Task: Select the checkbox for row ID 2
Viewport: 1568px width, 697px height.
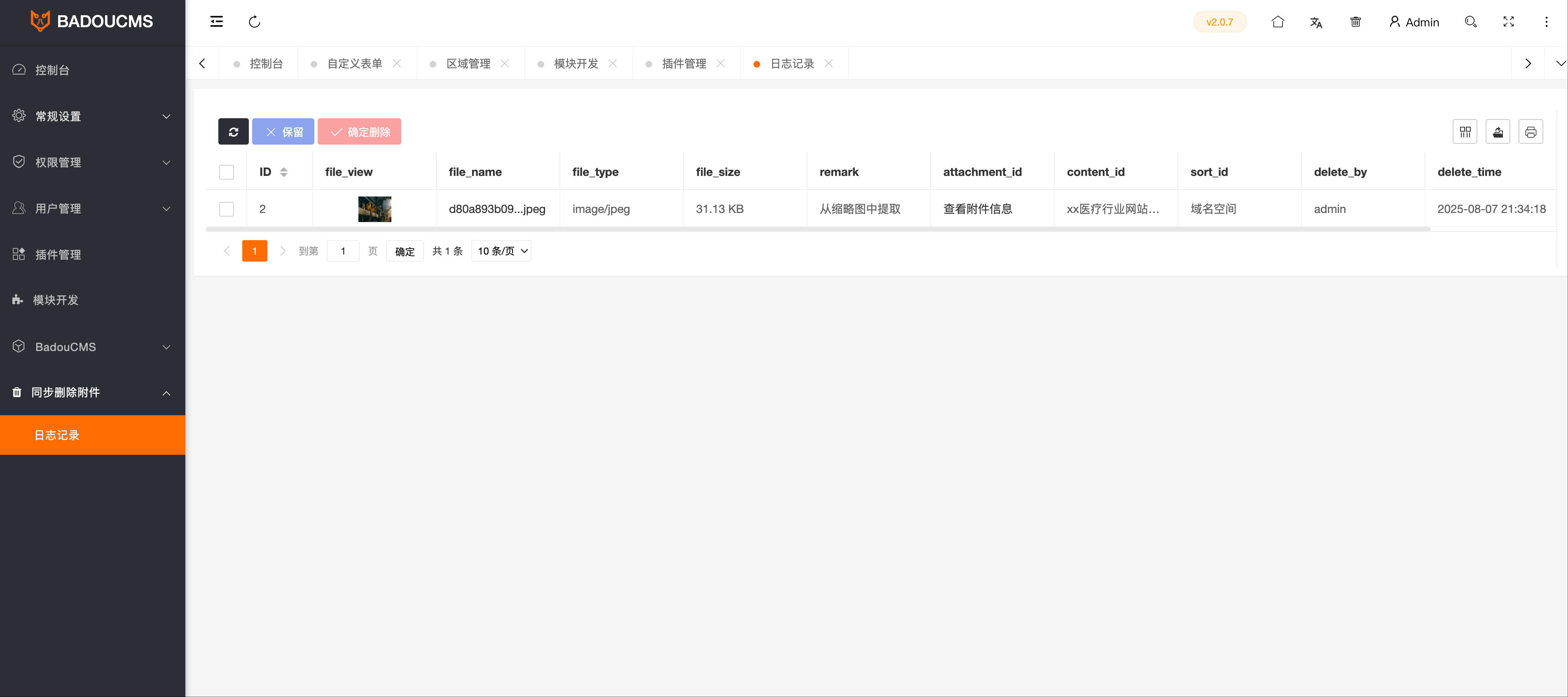Action: tap(227, 209)
